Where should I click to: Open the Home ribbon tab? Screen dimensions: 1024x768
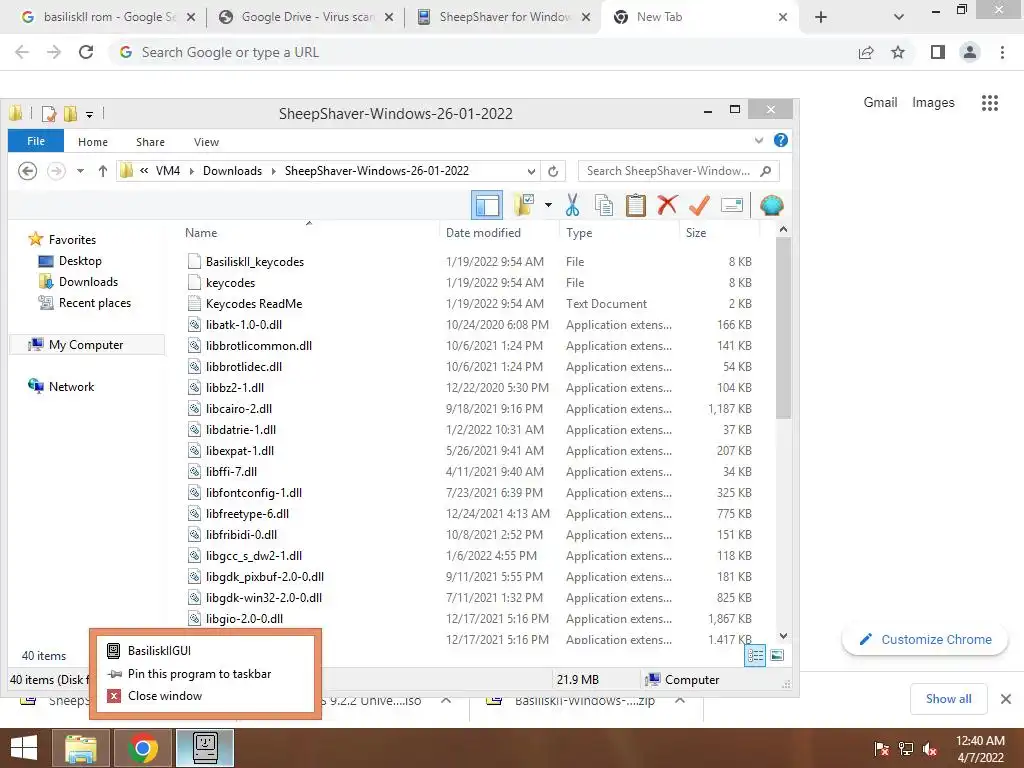point(93,142)
